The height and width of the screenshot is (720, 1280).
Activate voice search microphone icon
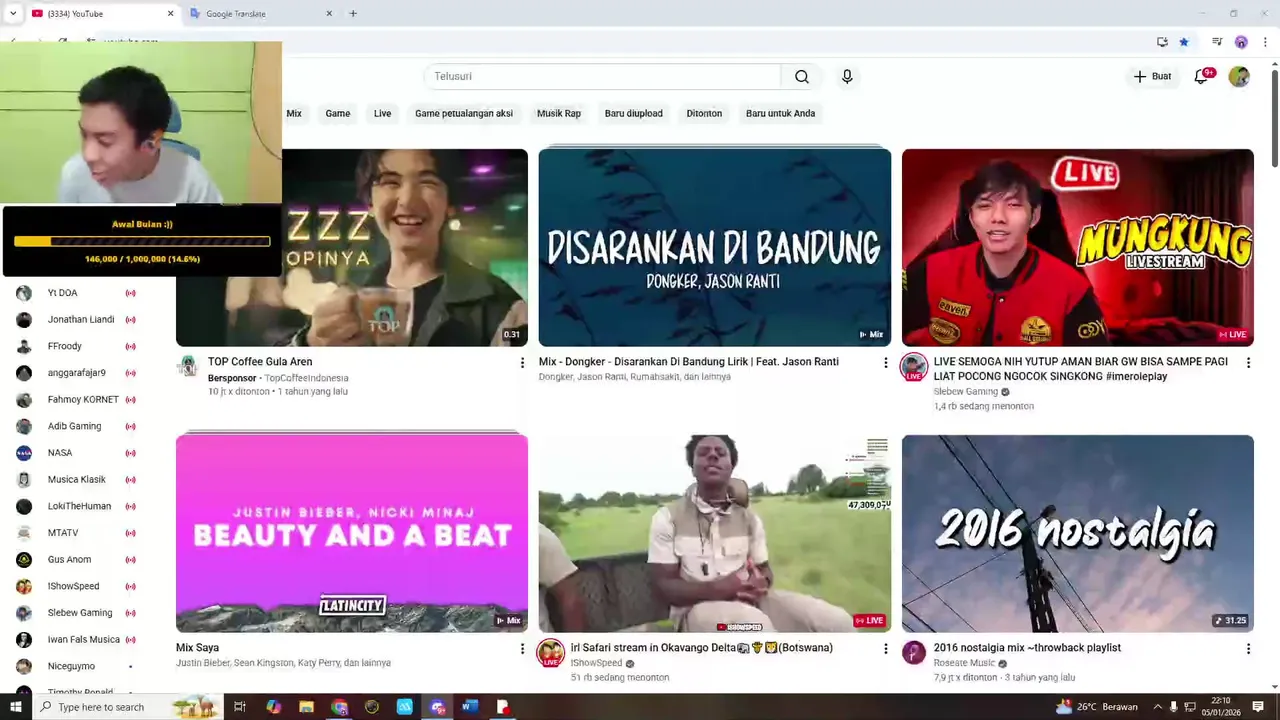pyautogui.click(x=847, y=77)
